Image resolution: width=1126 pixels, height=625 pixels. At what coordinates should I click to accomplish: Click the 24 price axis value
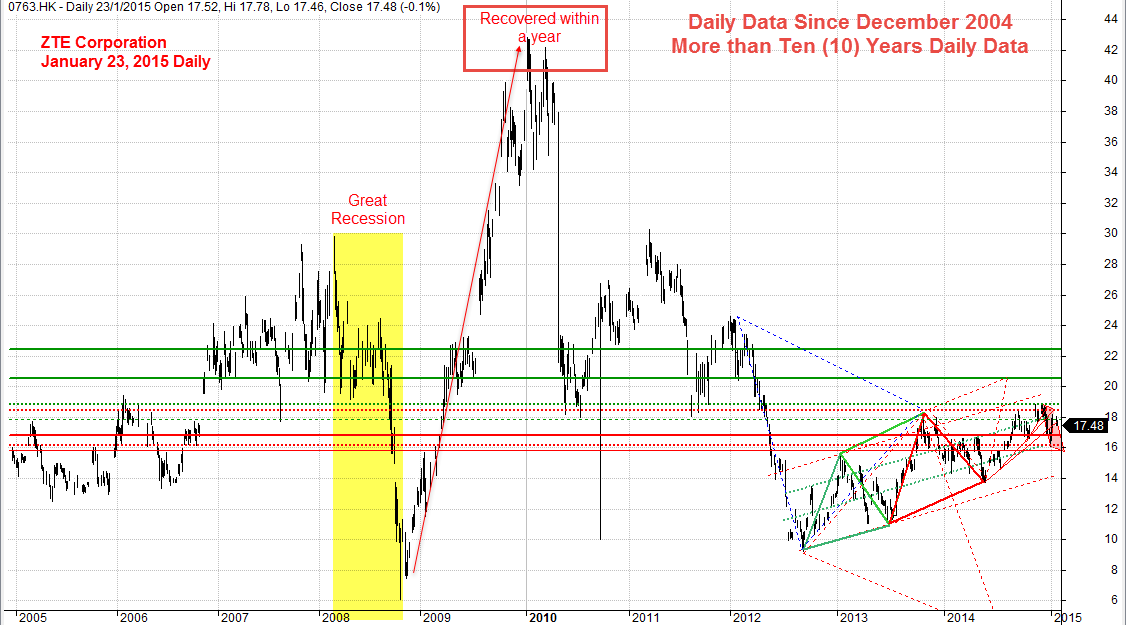[x=1111, y=325]
